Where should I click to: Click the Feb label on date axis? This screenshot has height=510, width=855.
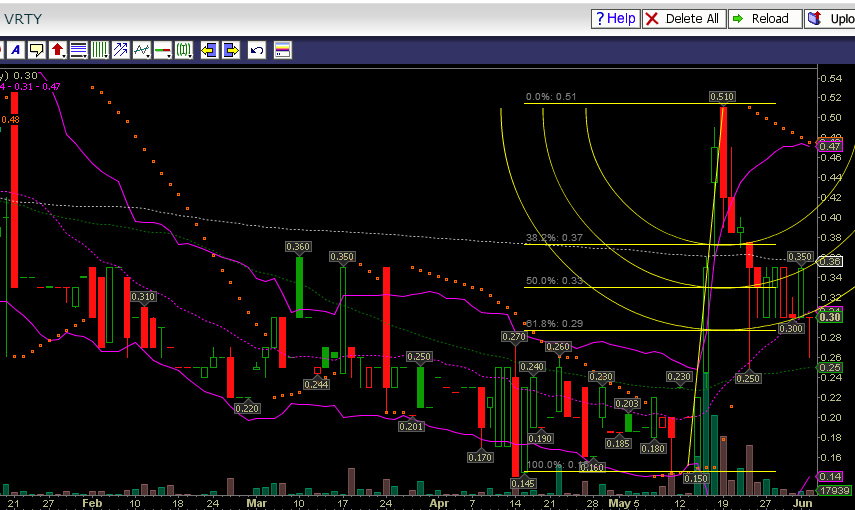[x=92, y=503]
